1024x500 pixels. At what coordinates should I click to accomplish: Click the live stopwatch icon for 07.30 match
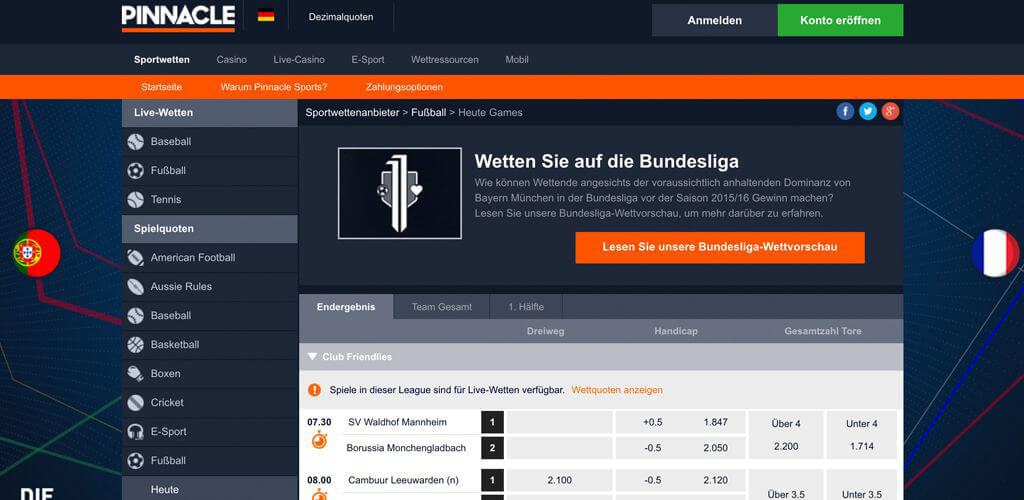319,439
